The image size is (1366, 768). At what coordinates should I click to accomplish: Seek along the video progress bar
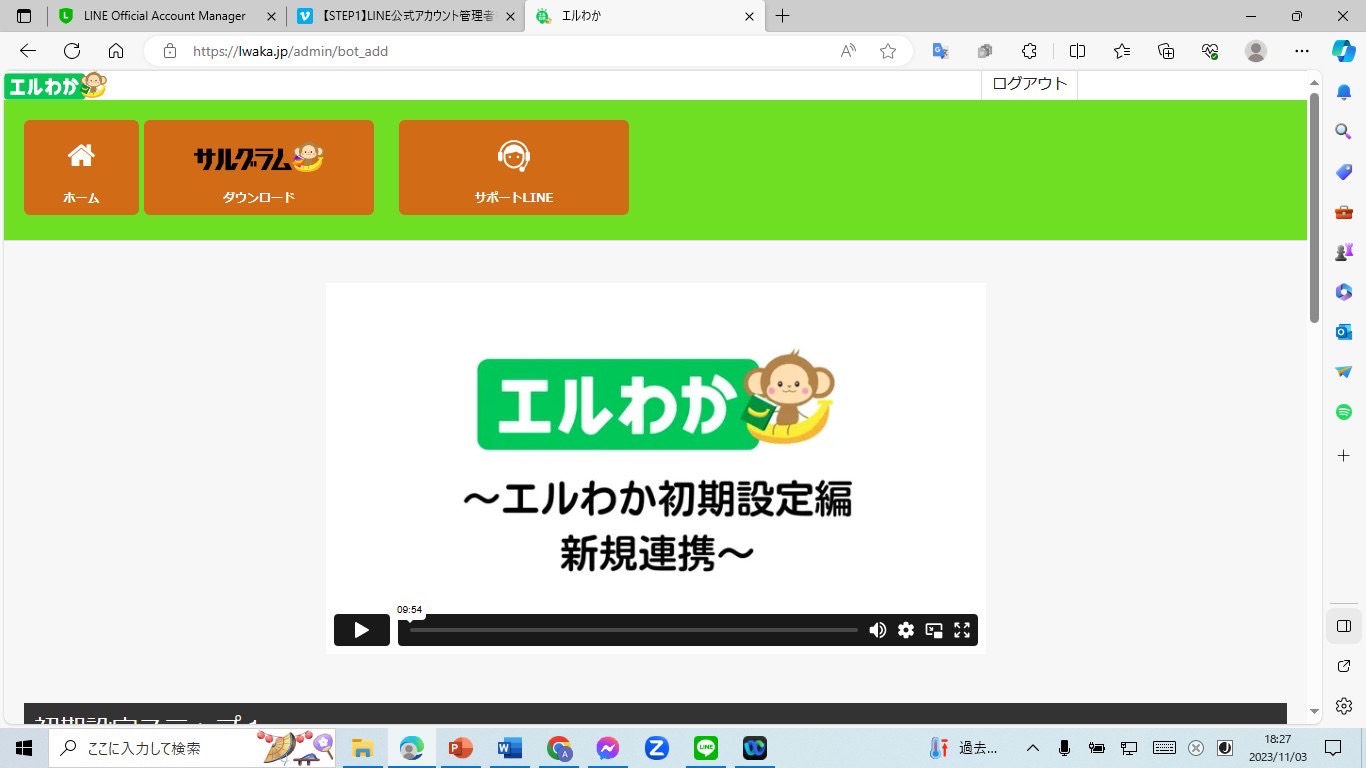click(633, 630)
